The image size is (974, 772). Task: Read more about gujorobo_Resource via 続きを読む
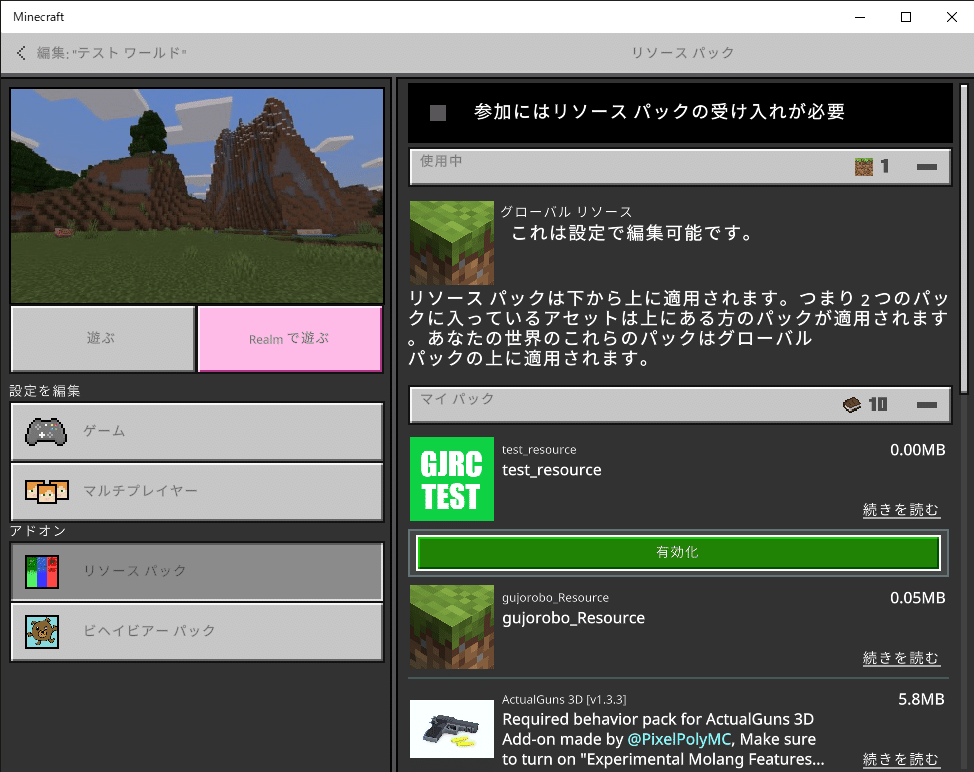(x=901, y=658)
